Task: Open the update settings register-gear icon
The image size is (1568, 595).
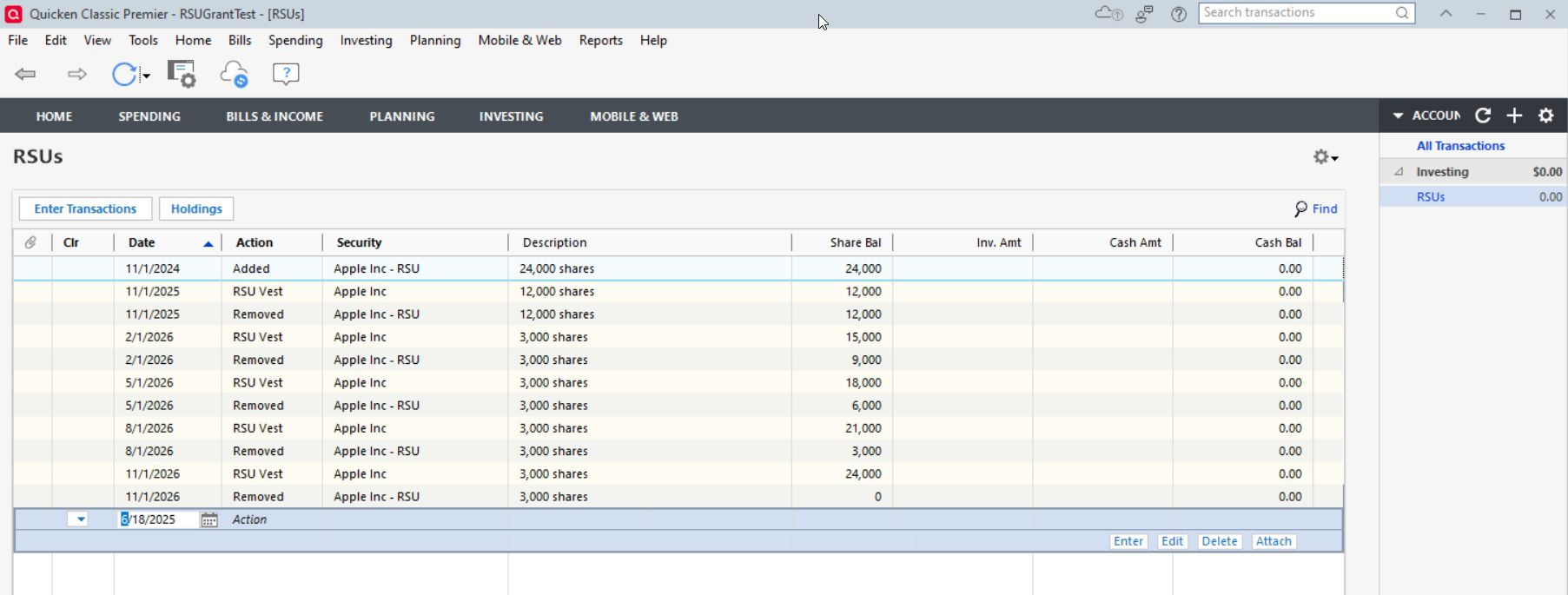Action: point(182,74)
